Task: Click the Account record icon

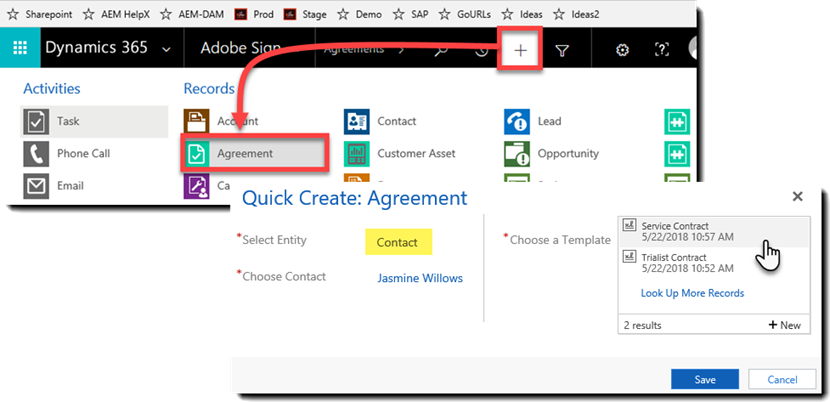Action: 196,121
